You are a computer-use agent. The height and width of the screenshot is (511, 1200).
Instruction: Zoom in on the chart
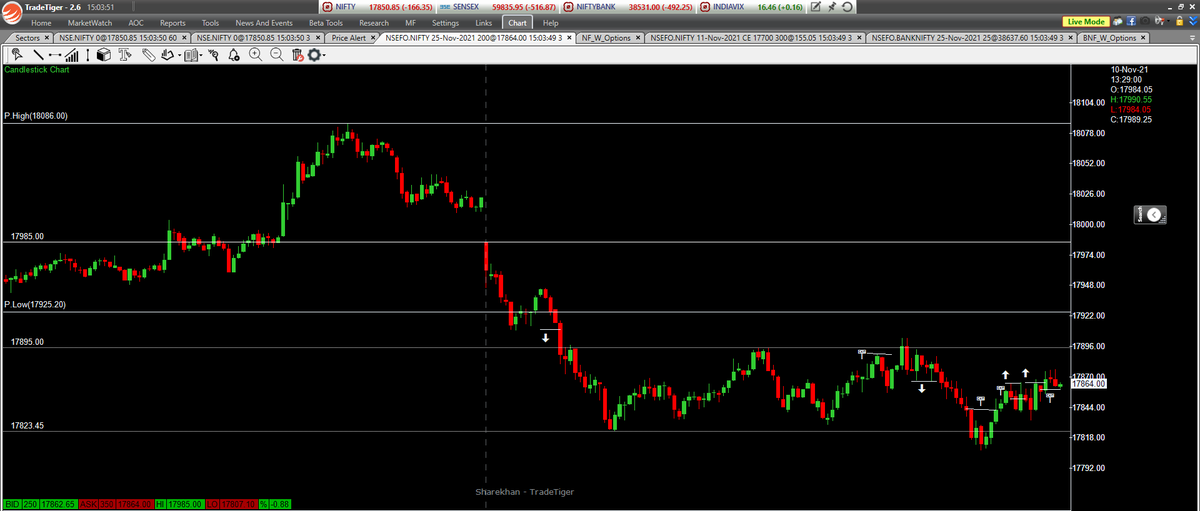[256, 54]
